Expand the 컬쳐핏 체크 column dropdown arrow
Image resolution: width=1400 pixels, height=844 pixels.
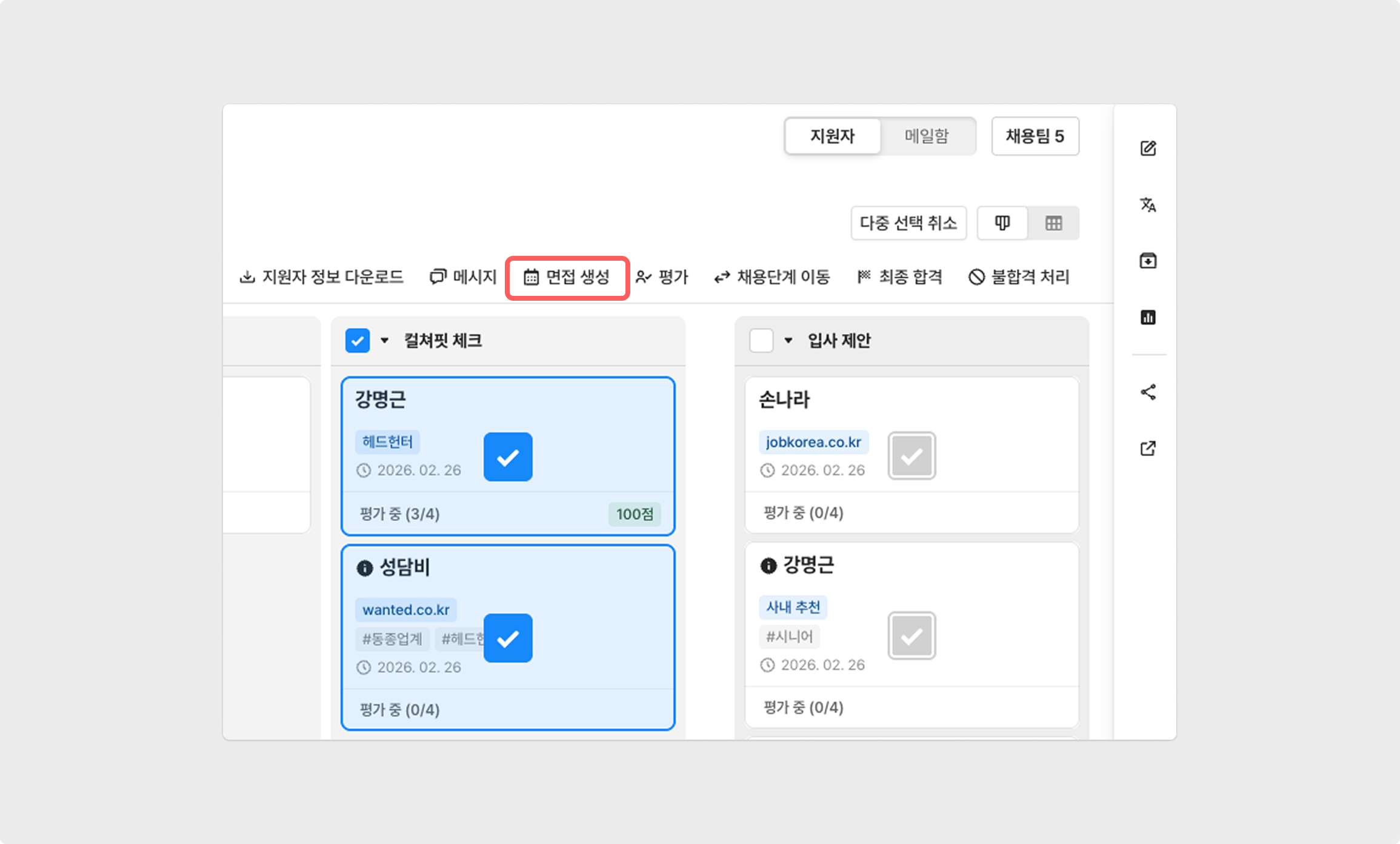pos(384,341)
